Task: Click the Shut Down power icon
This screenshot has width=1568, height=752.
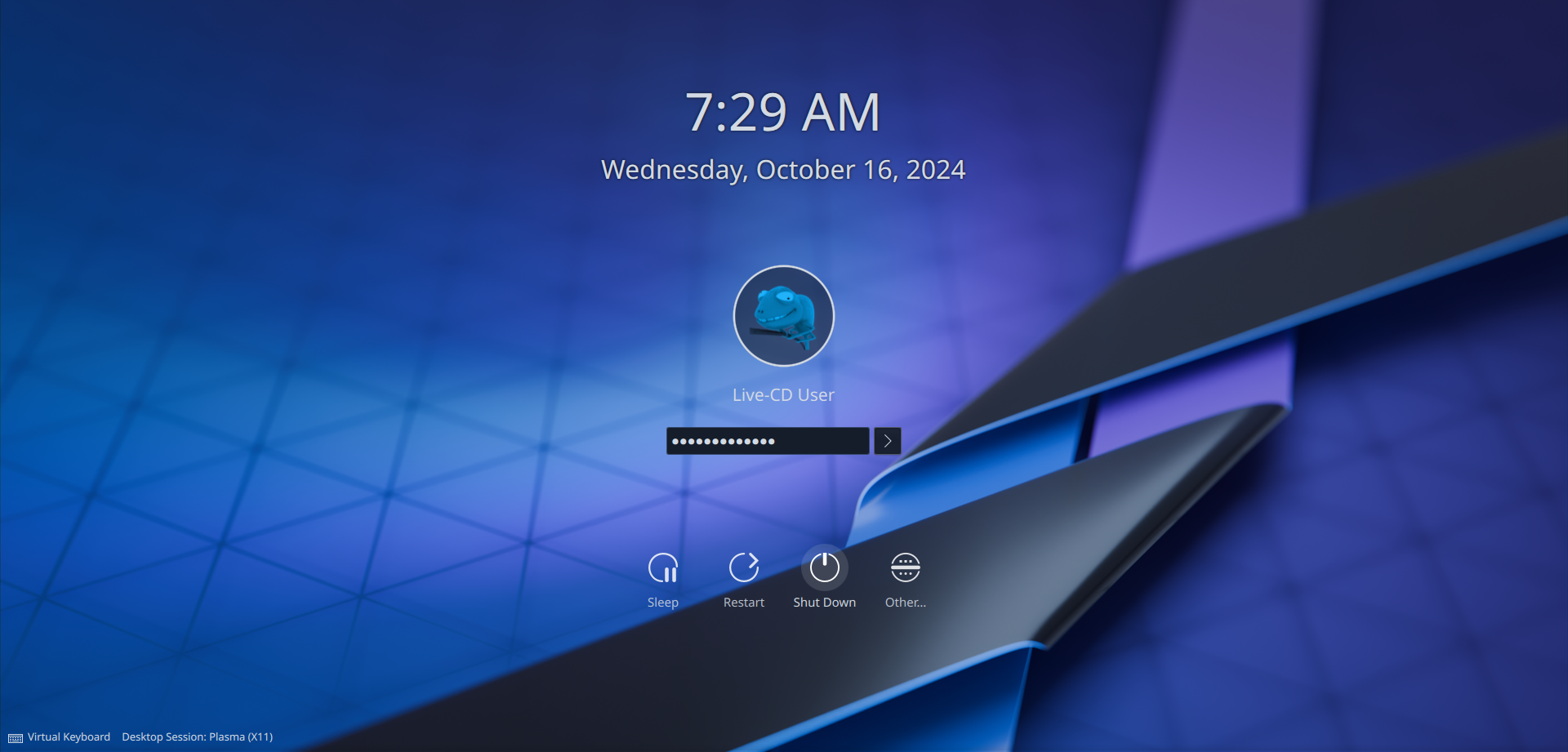Action: [825, 567]
